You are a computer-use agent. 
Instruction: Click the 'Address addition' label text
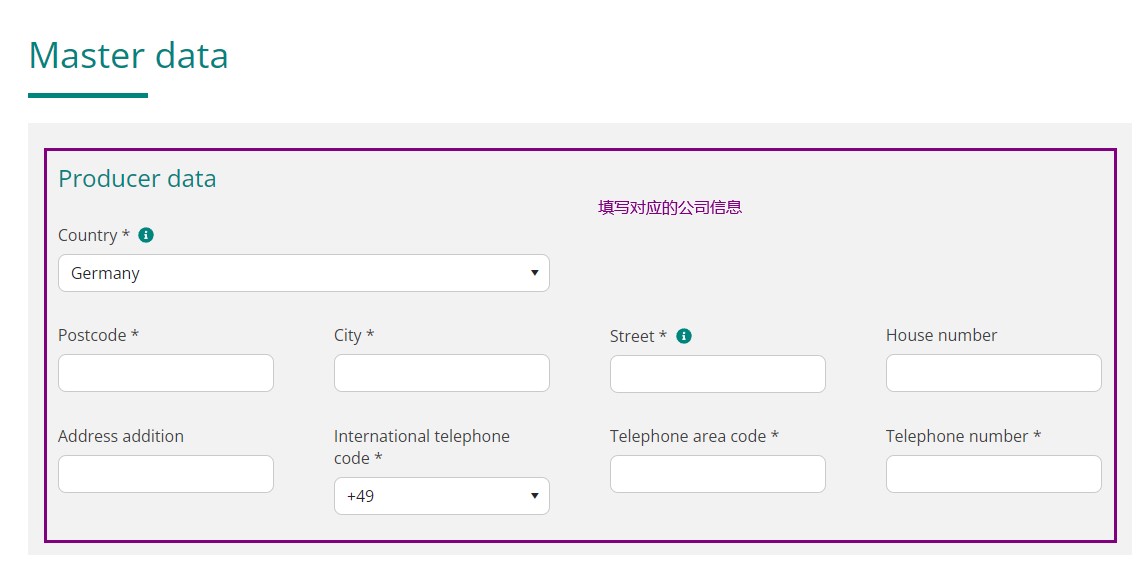(x=121, y=436)
